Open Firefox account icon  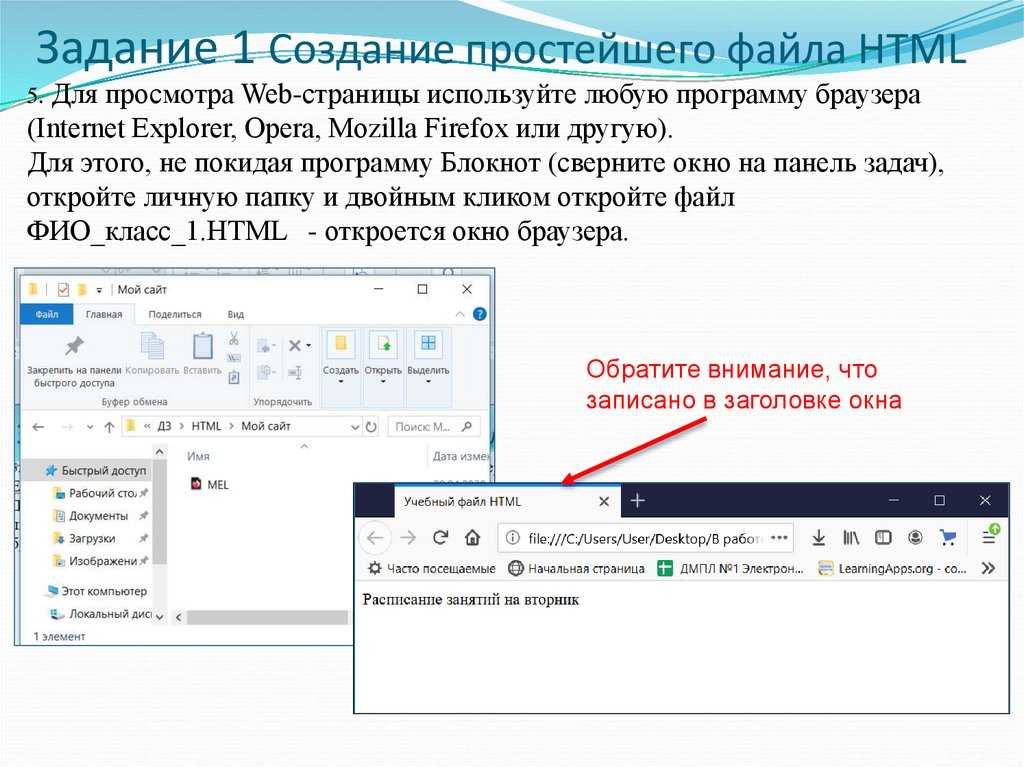coord(915,538)
